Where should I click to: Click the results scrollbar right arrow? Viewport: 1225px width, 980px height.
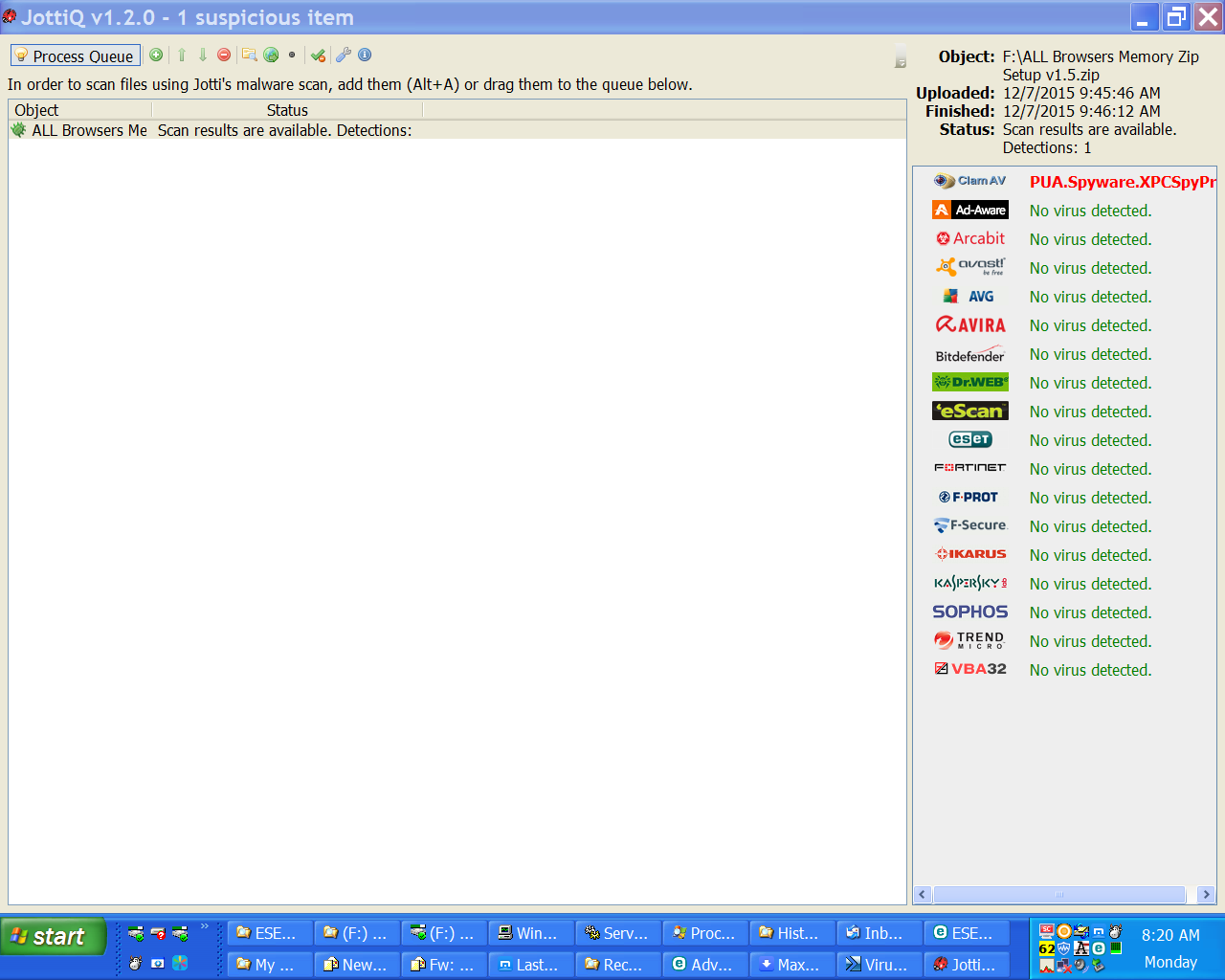point(1206,895)
